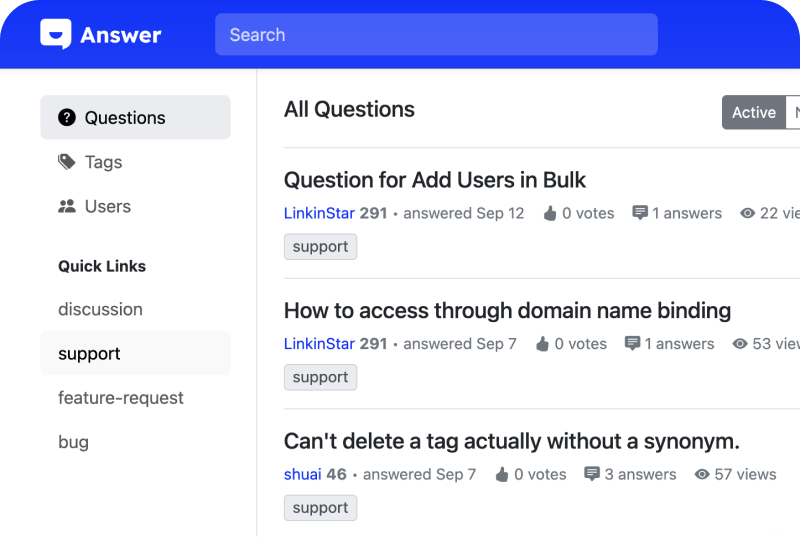Click support tag under domain name binding question
Image resolution: width=800 pixels, height=537 pixels.
coord(320,377)
